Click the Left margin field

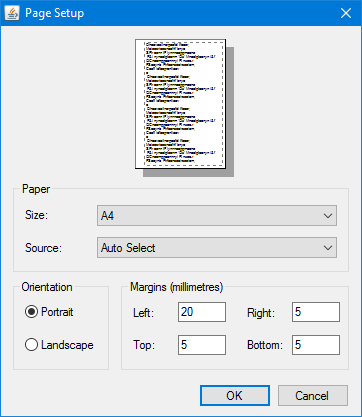coord(202,312)
